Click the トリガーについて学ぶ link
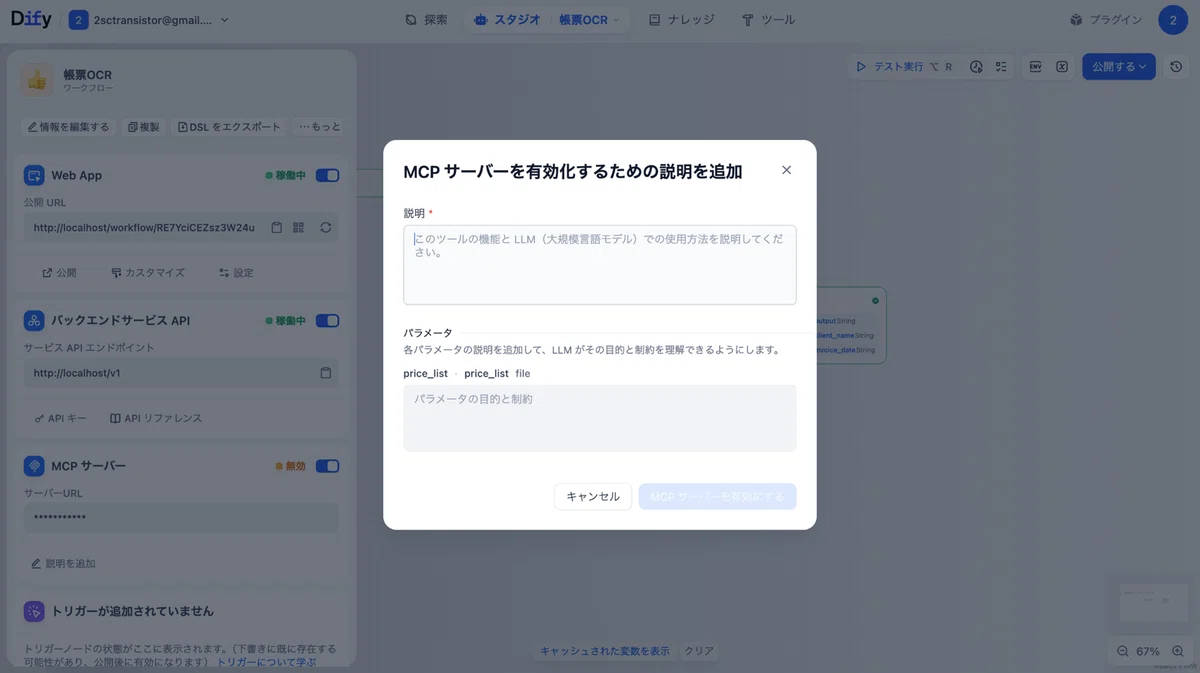Viewport: 1200px width, 673px height. (x=266, y=662)
